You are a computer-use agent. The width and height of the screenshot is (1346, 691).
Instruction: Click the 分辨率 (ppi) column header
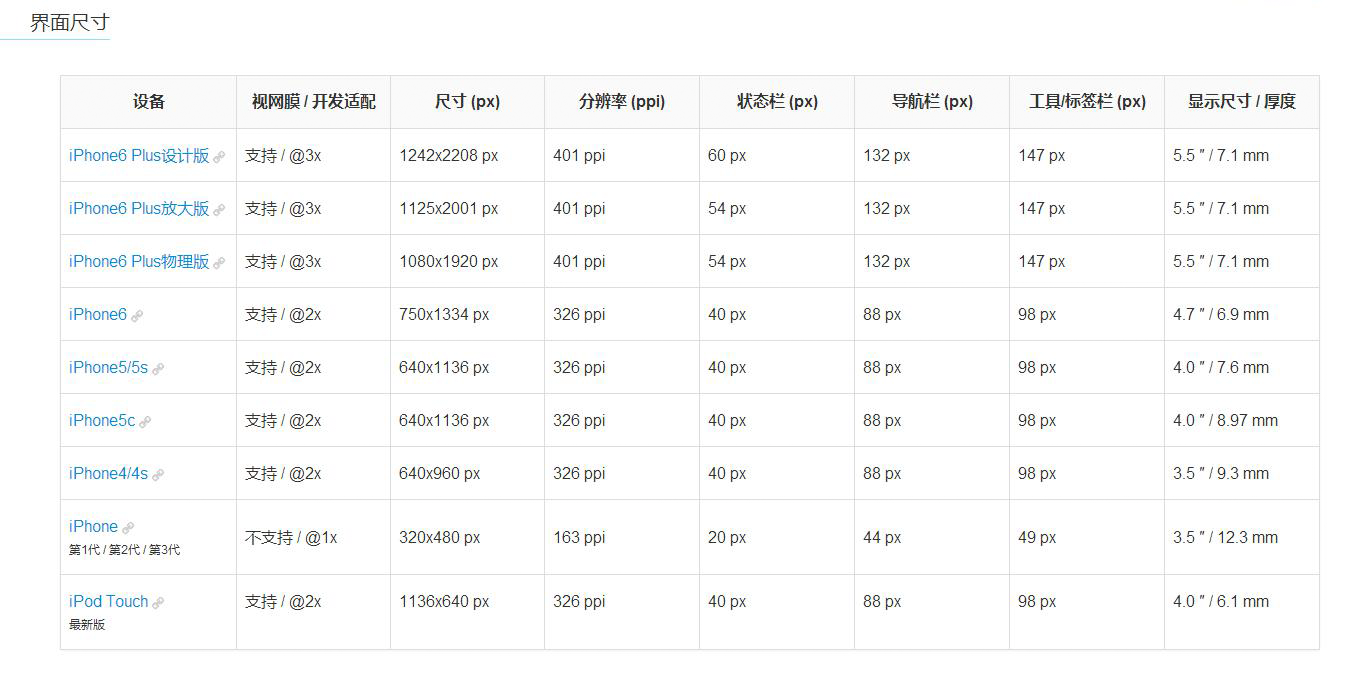pos(621,102)
